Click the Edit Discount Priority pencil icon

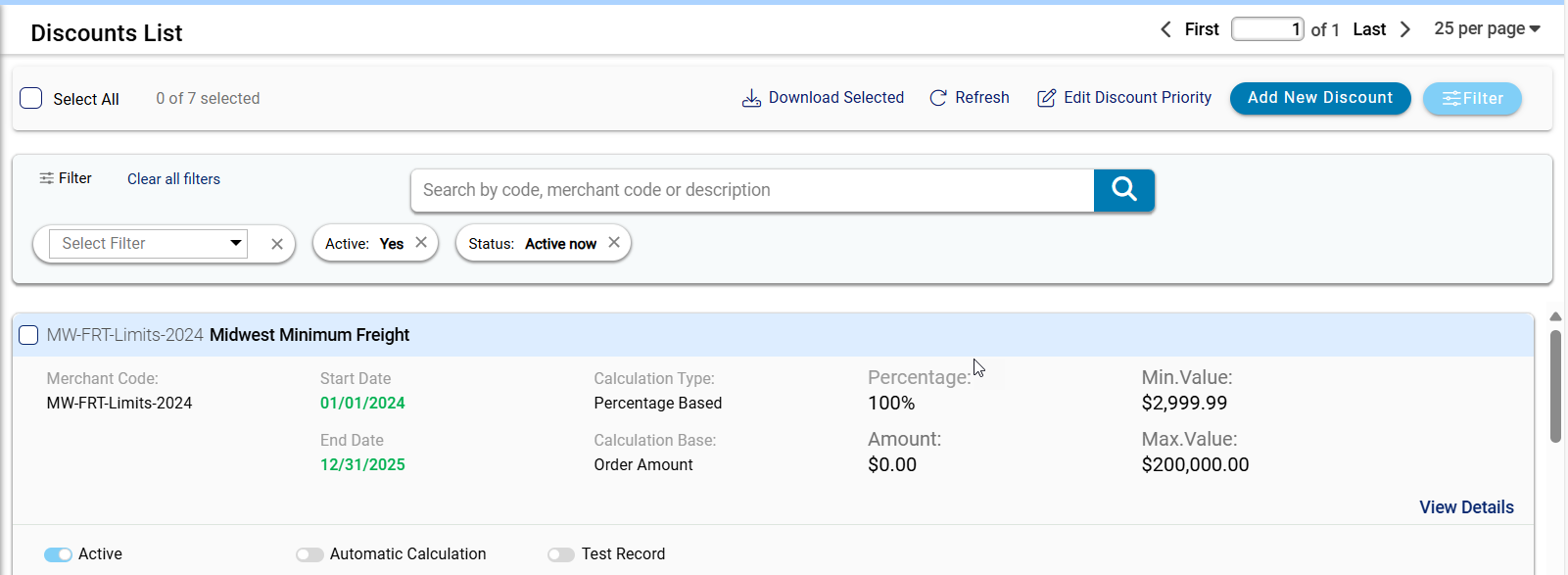1046,99
